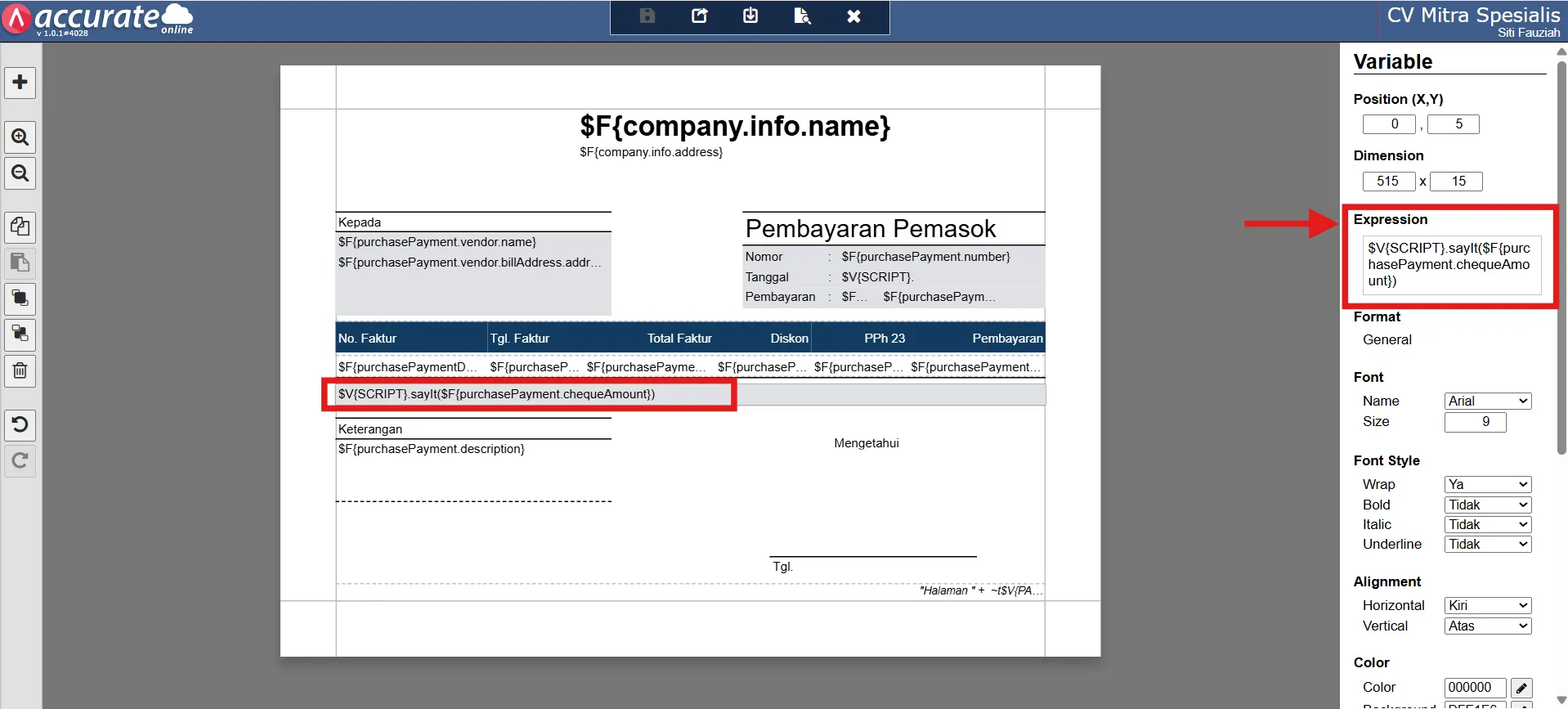1568x709 pixels.
Task: Close the designer with X icon
Action: 853,16
